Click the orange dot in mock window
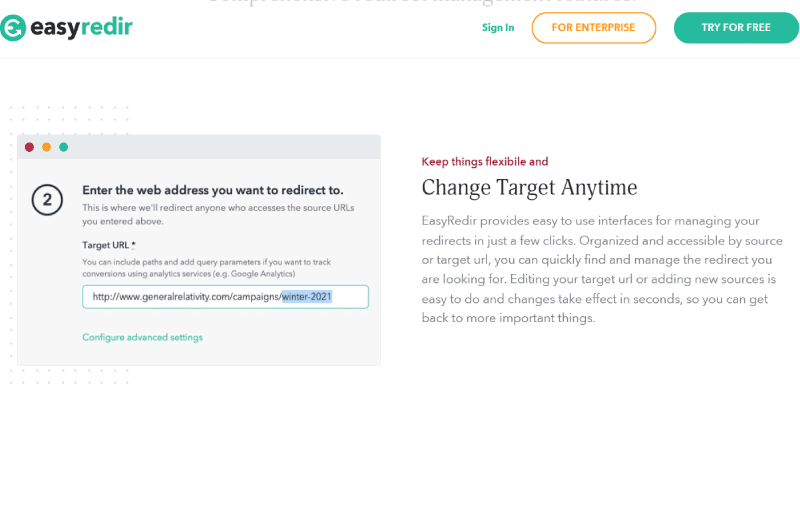800x530 pixels. 46,147
